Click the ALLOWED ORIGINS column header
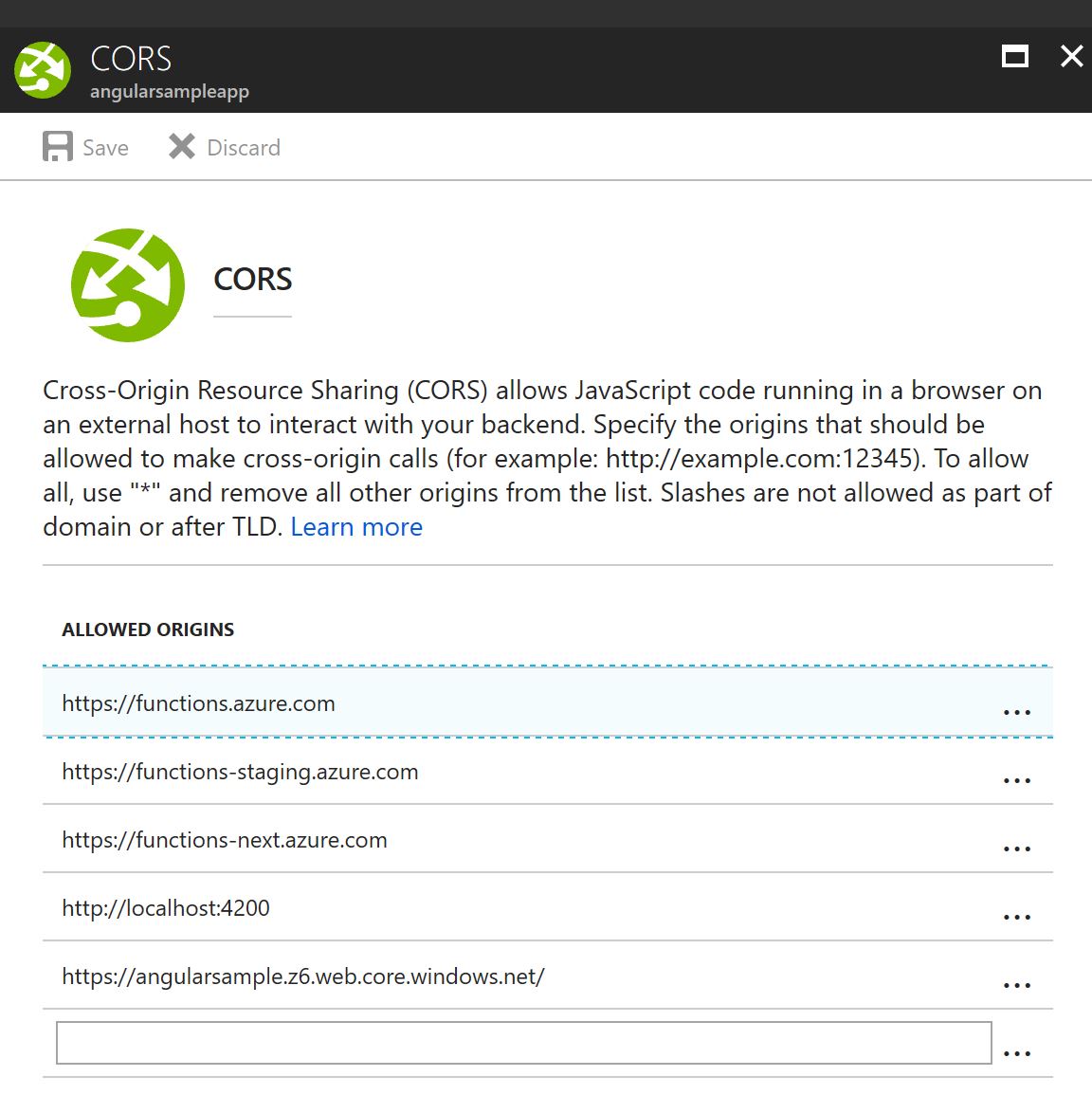Screen dimensions: 1092x1113 [148, 629]
